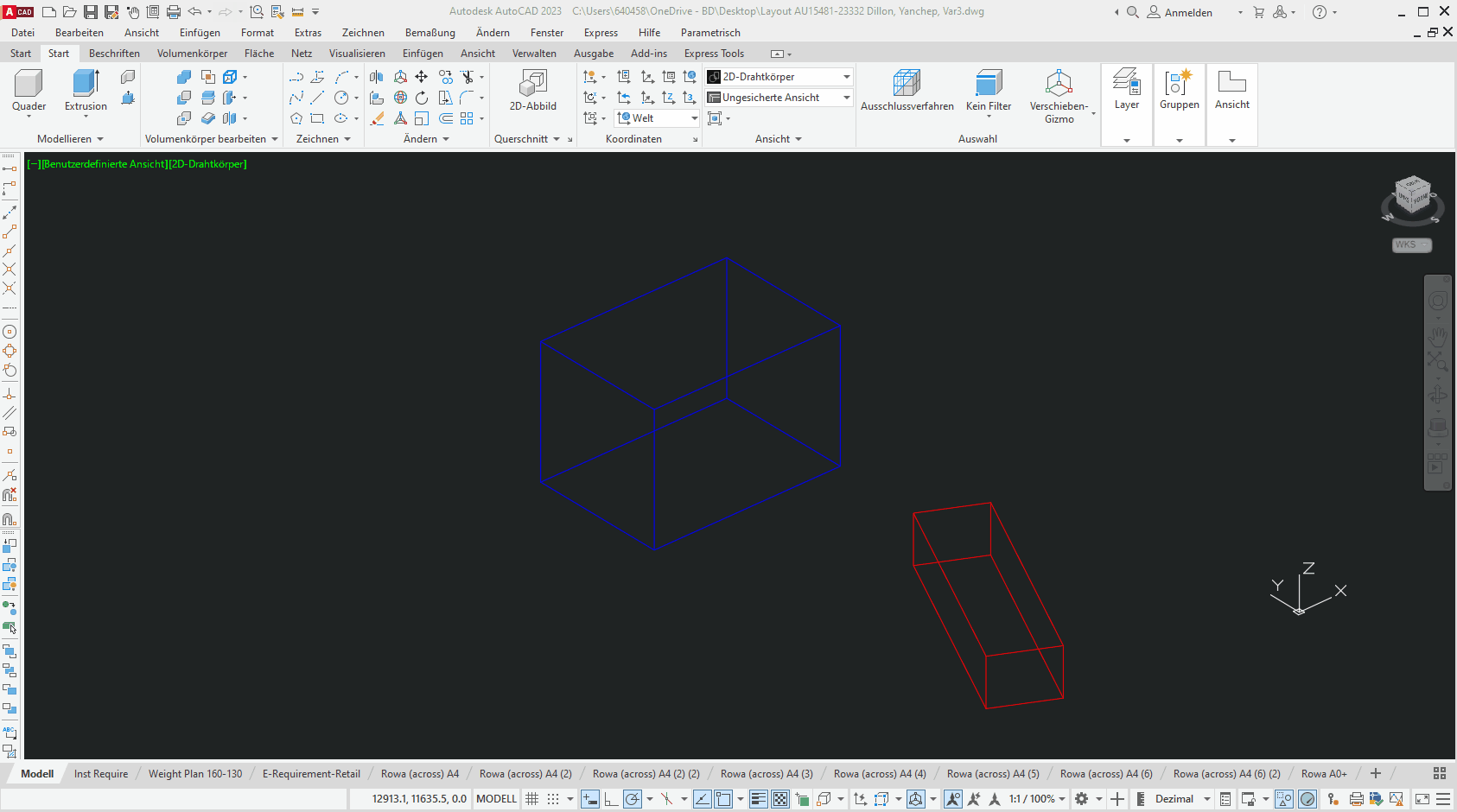Switch to the Volumenkörper ribbon tab

coord(192,54)
